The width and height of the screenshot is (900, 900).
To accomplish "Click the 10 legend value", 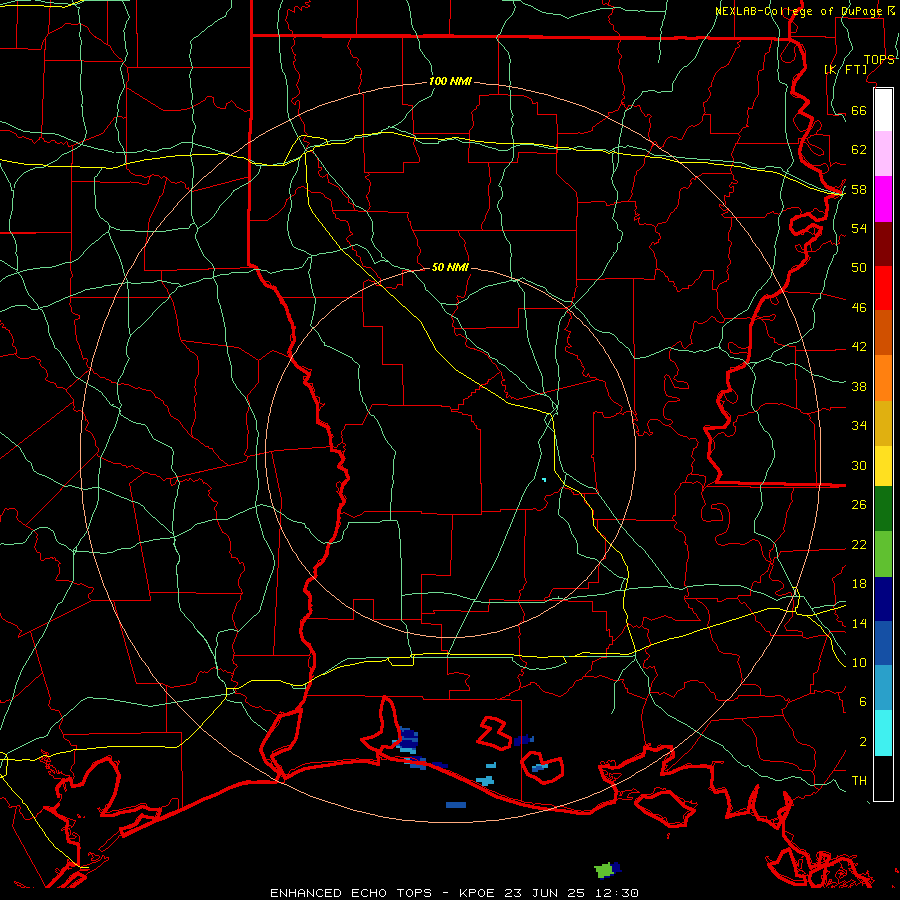I will (859, 662).
